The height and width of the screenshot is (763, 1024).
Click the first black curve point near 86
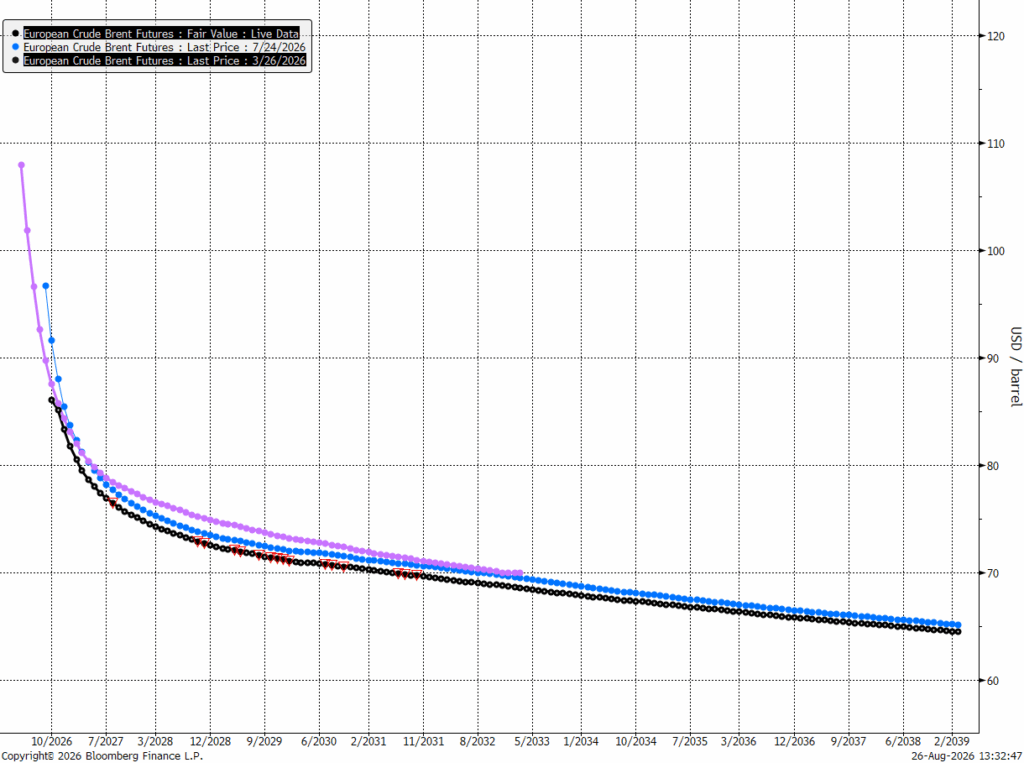[x=52, y=400]
